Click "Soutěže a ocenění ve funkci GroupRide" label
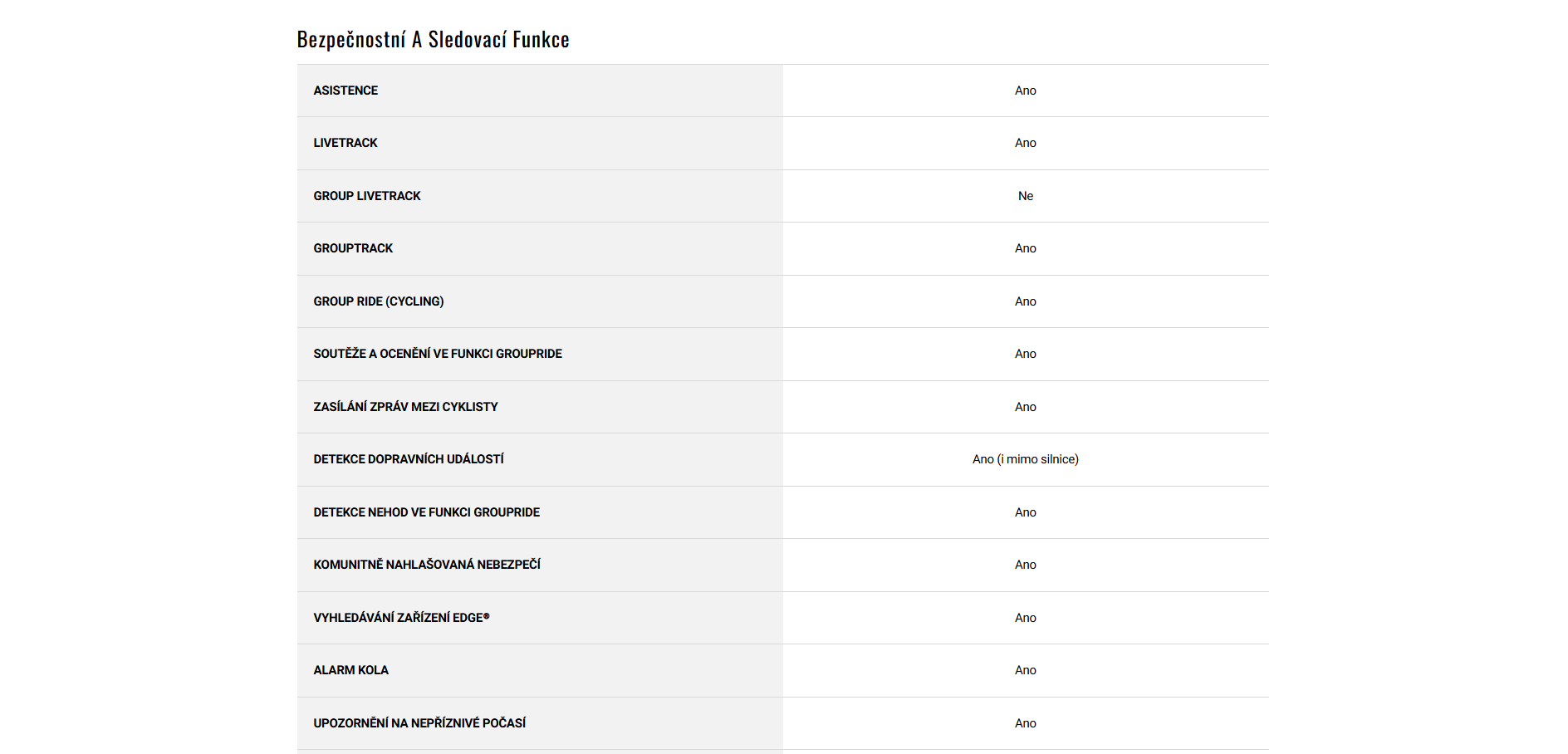 pyautogui.click(x=438, y=354)
